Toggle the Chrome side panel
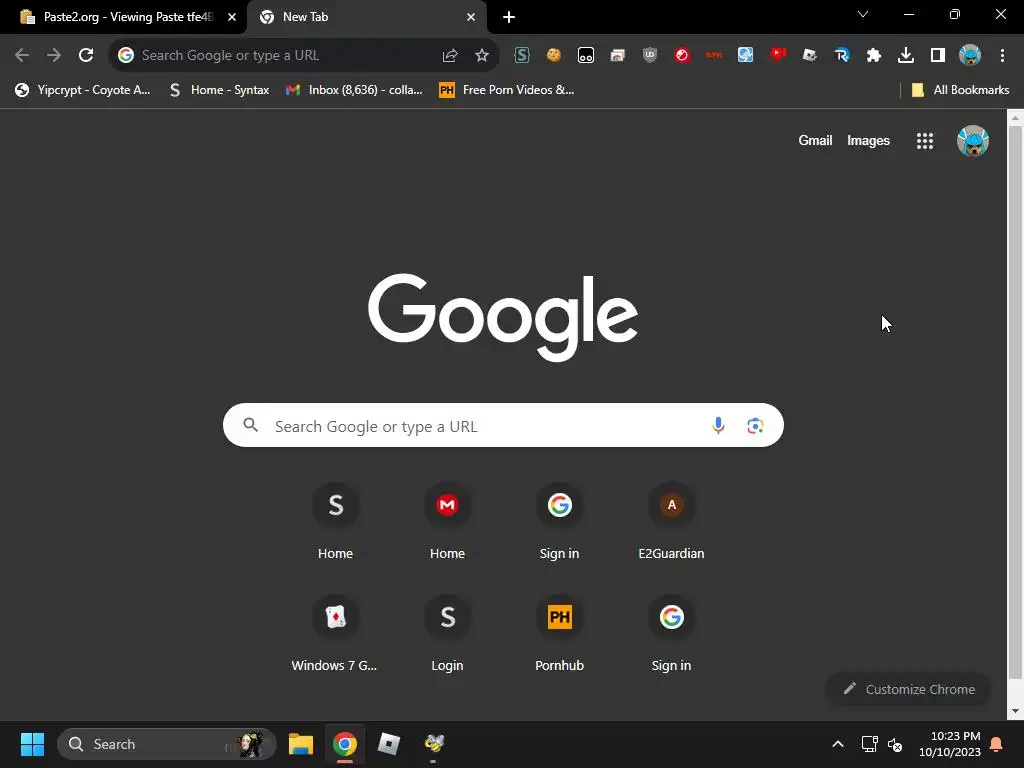Viewport: 1024px width, 768px height. 938,56
